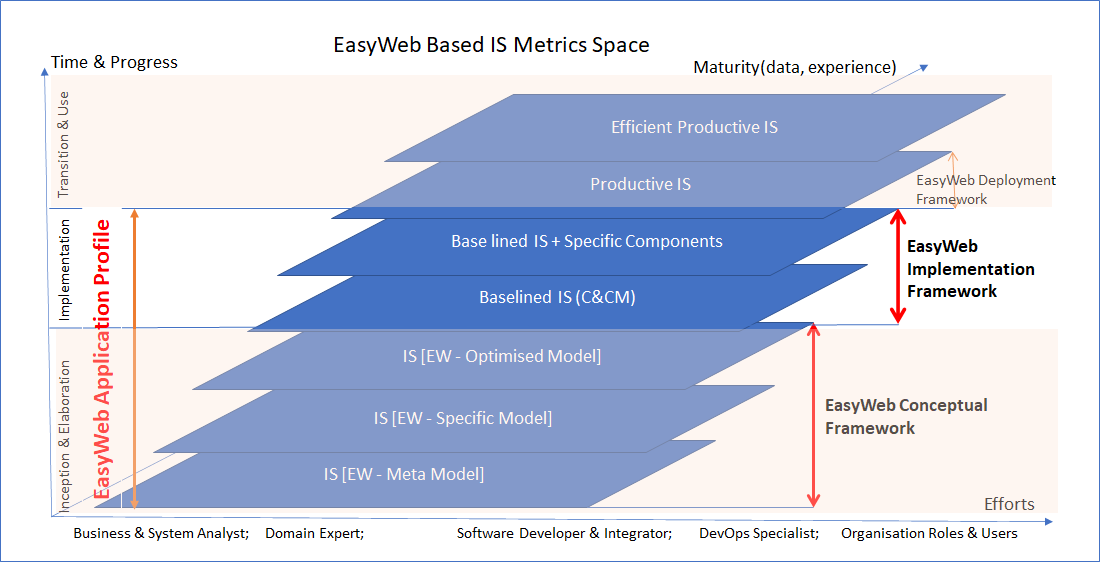This screenshot has width=1100, height=562.
Task: Select the Maturity(data, experience) axis label
Action: pyautogui.click(x=795, y=67)
